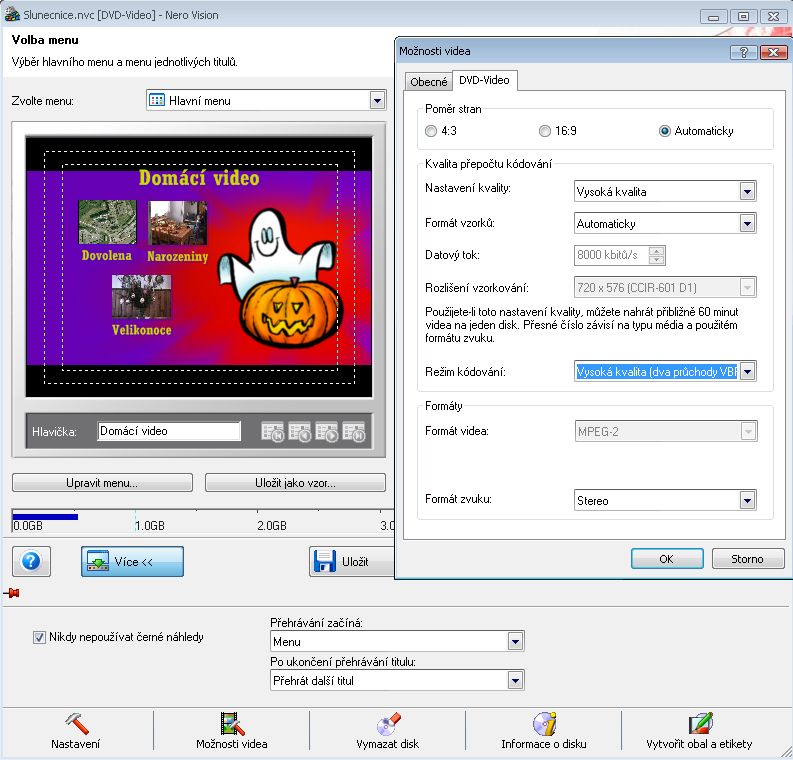Click ghost and pumpkin image in preview
The image size is (793, 760).
pos(279,277)
